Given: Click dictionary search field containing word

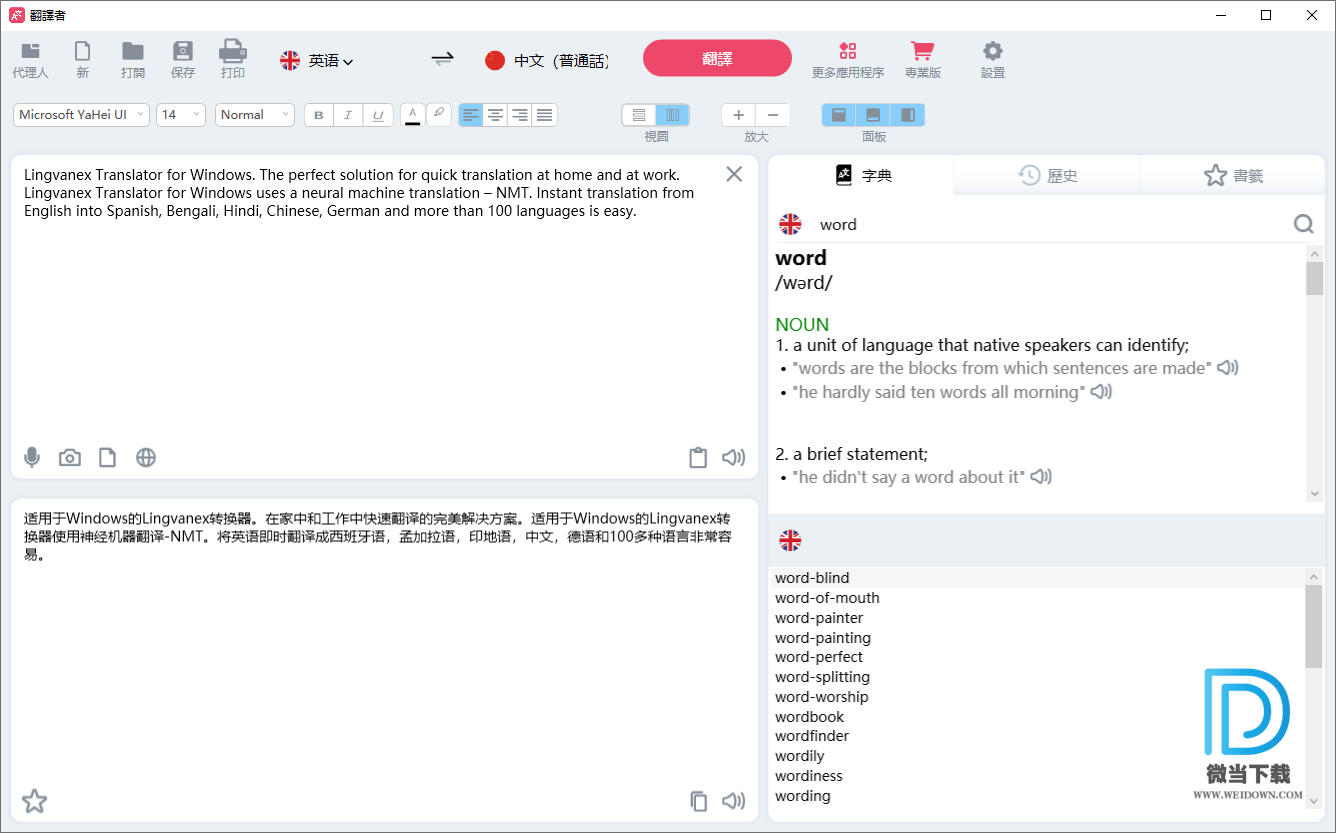Looking at the screenshot, I should click(x=1050, y=224).
